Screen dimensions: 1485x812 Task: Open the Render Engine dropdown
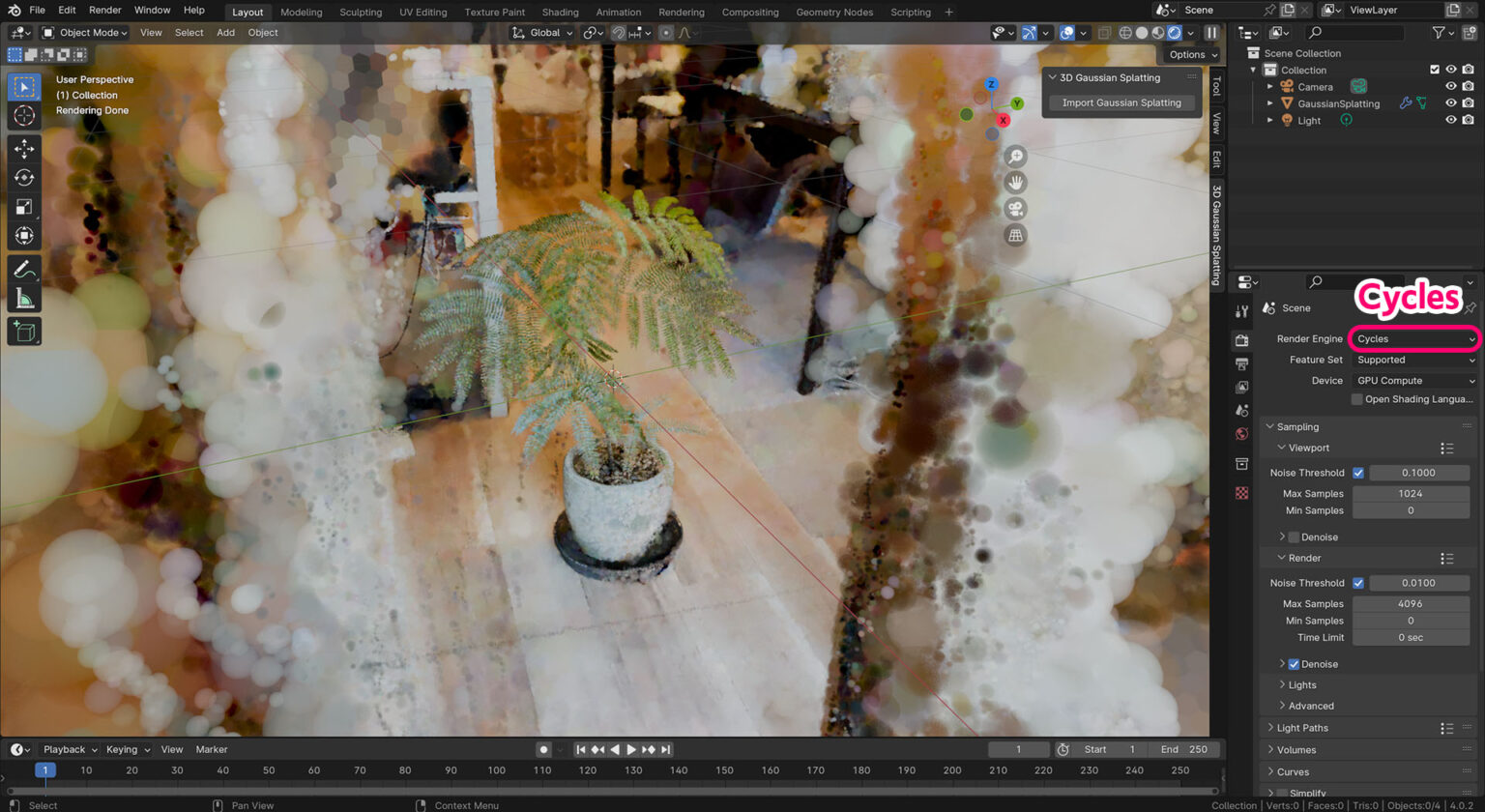[1414, 338]
